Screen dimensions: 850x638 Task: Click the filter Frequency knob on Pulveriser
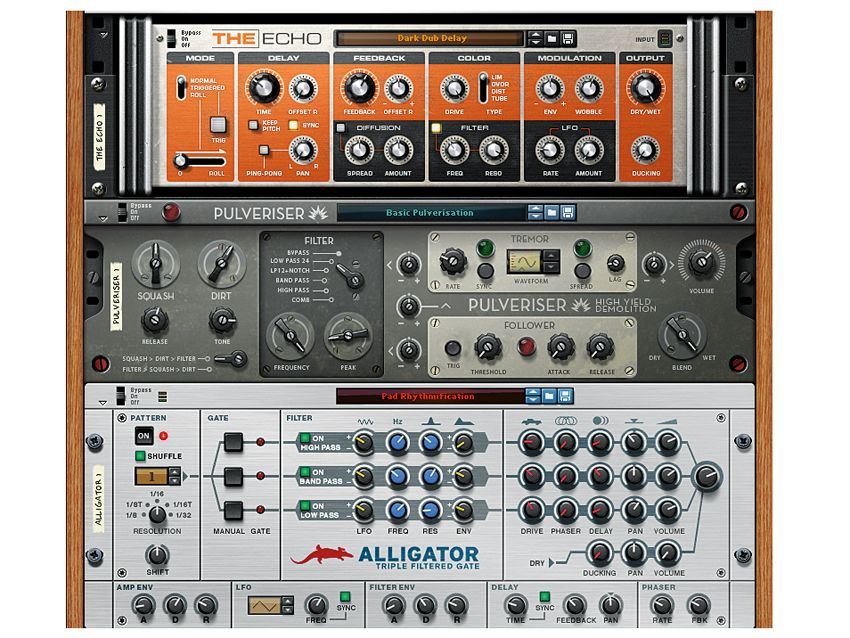pyautogui.click(x=291, y=337)
